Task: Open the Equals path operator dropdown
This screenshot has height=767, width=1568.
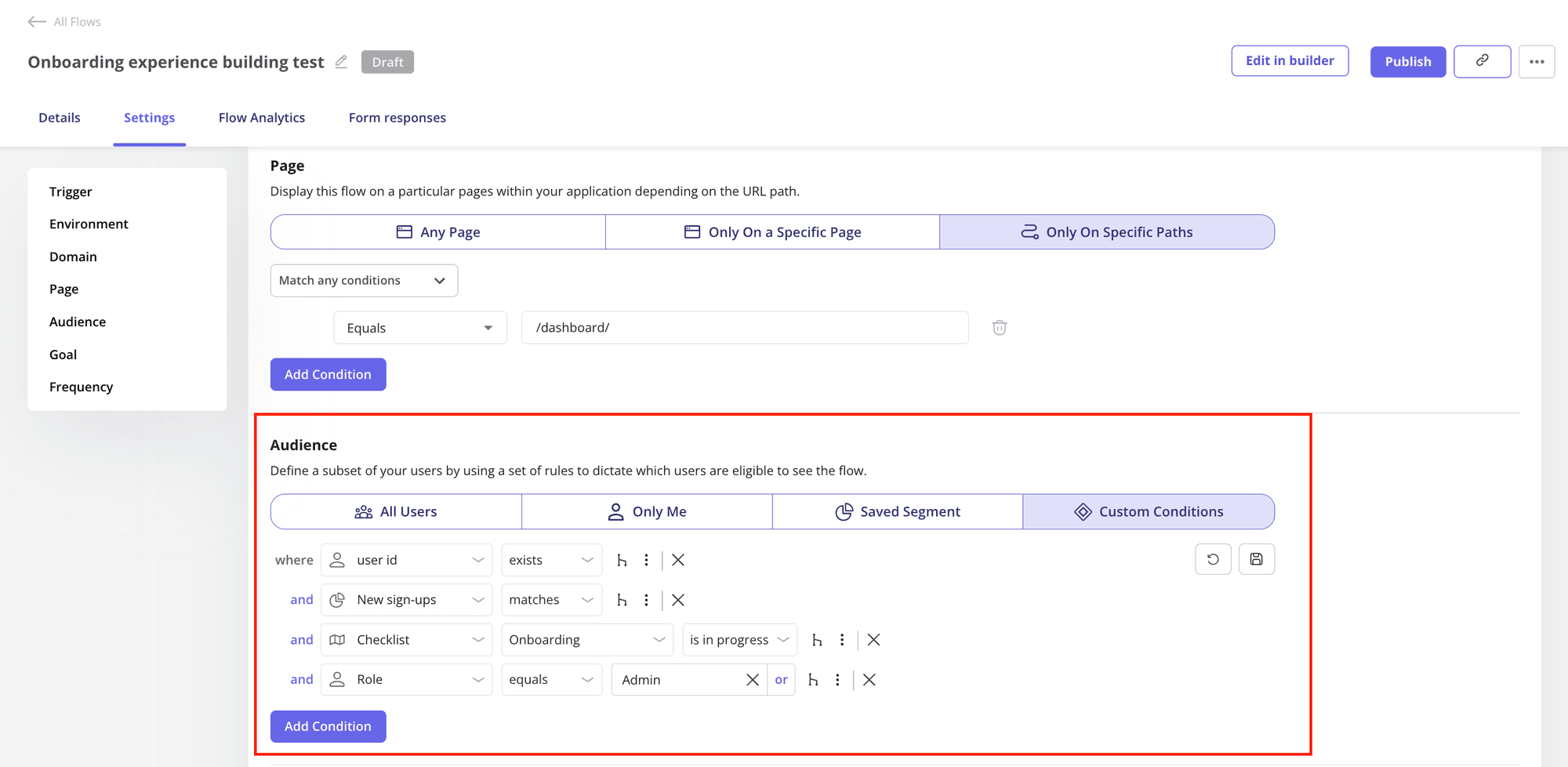Action: 420,328
